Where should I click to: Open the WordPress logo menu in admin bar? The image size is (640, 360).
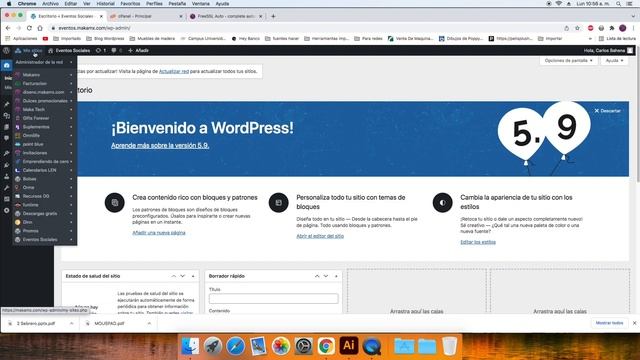click(x=6, y=51)
